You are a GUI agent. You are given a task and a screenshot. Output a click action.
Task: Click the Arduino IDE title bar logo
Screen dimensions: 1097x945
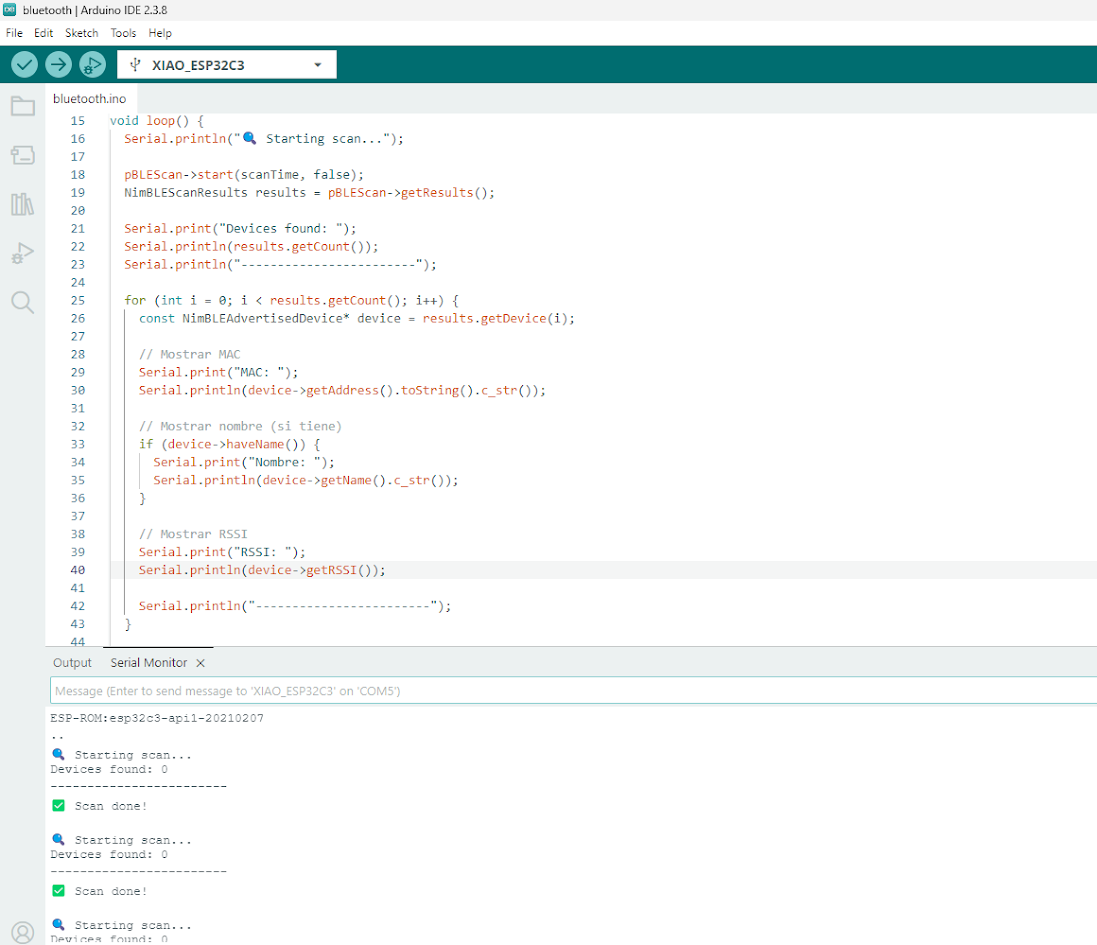9,10
